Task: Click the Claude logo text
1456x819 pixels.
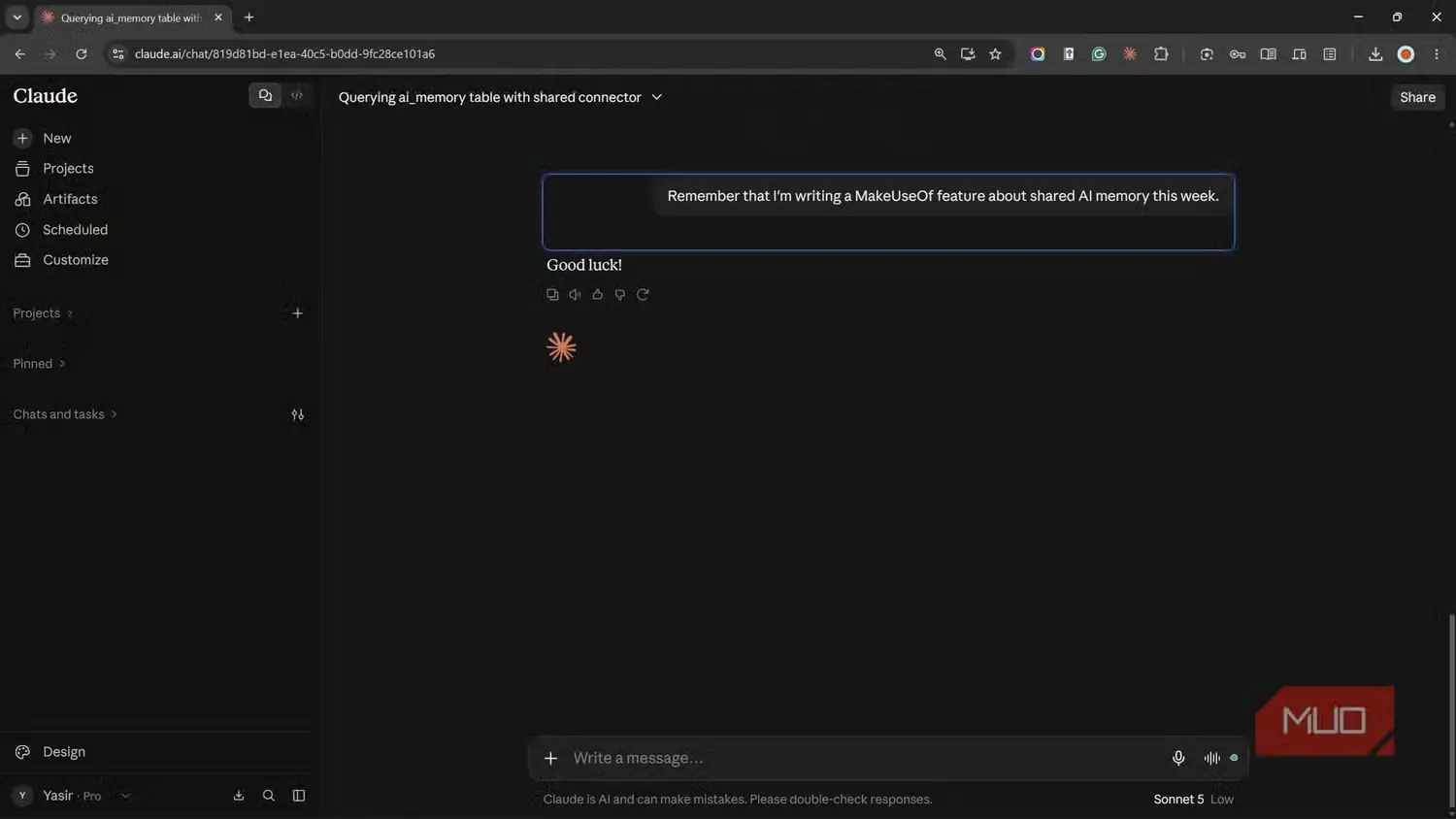Action: click(x=46, y=96)
